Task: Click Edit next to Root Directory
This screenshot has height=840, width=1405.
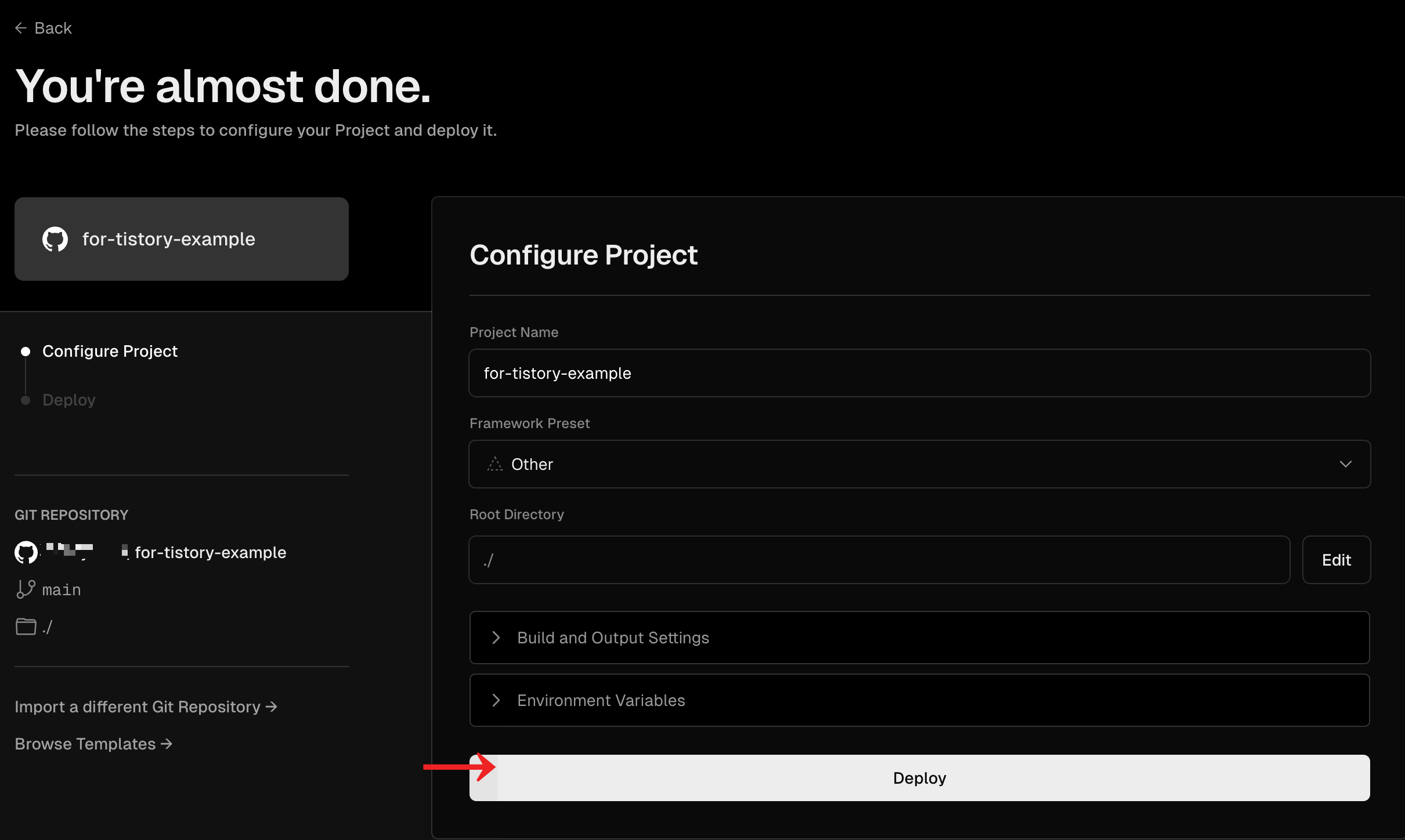Action: [x=1336, y=560]
